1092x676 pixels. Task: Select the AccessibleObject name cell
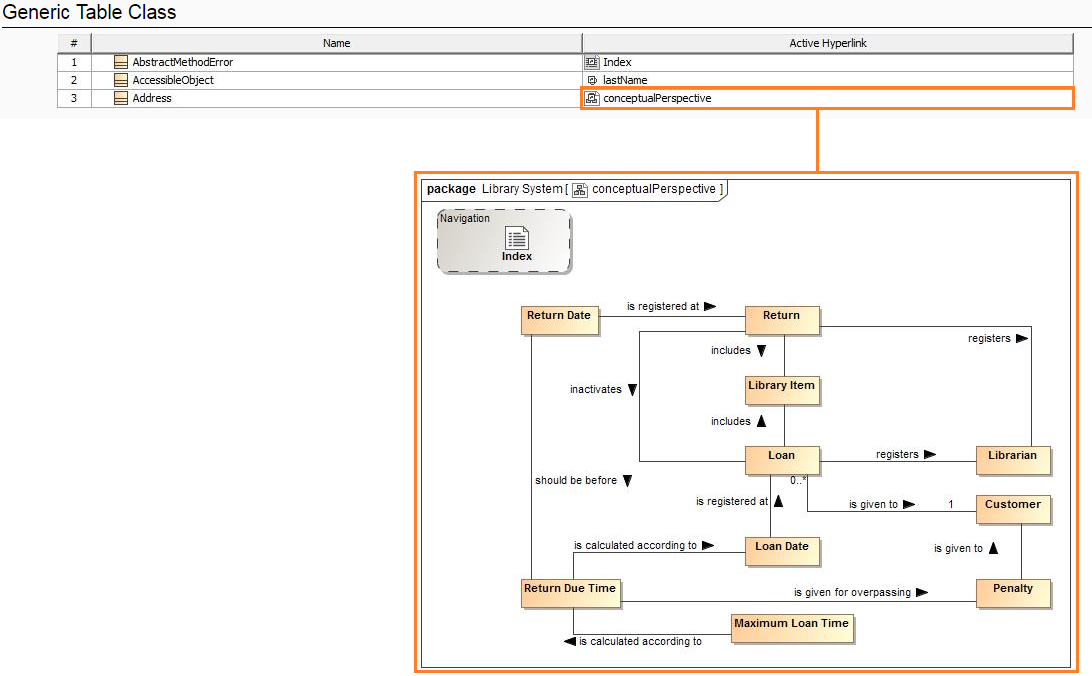(336, 80)
